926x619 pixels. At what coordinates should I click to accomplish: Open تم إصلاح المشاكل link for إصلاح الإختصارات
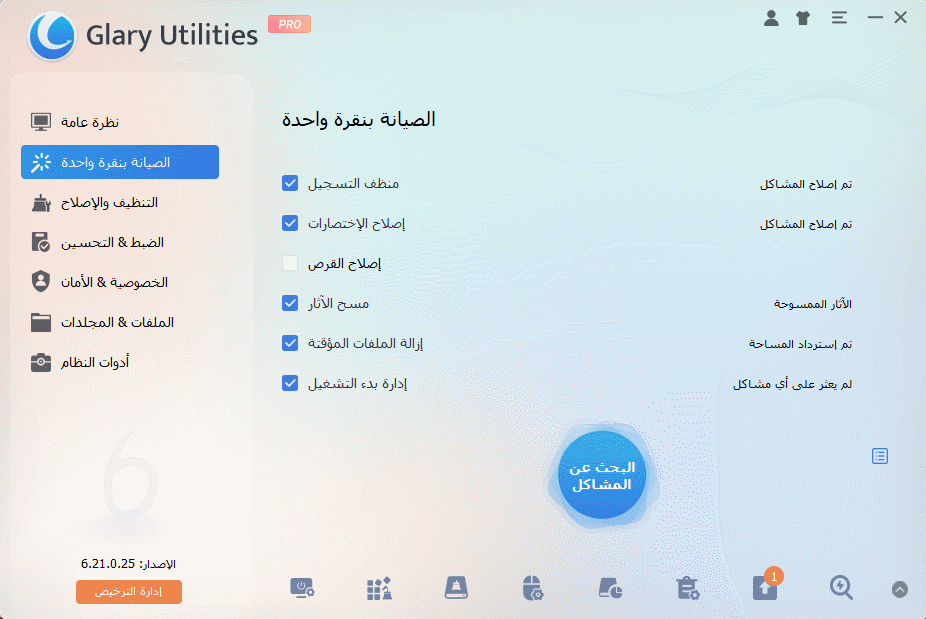806,224
